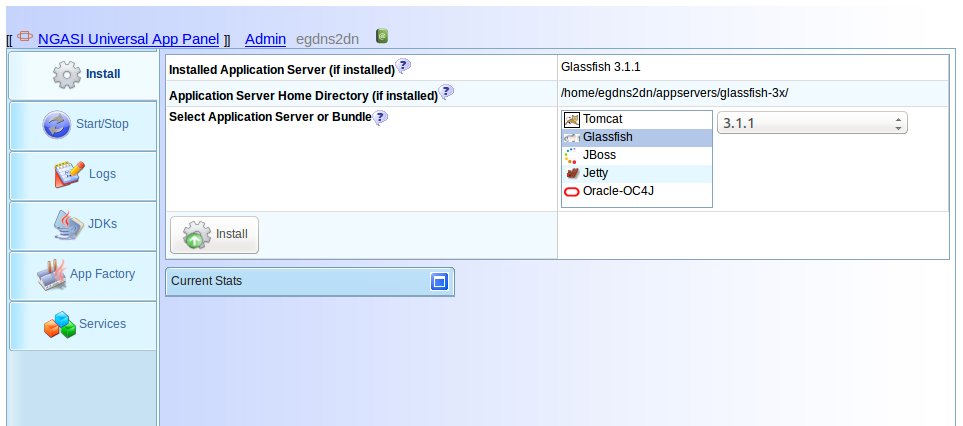Follow the Admin link

(x=265, y=39)
